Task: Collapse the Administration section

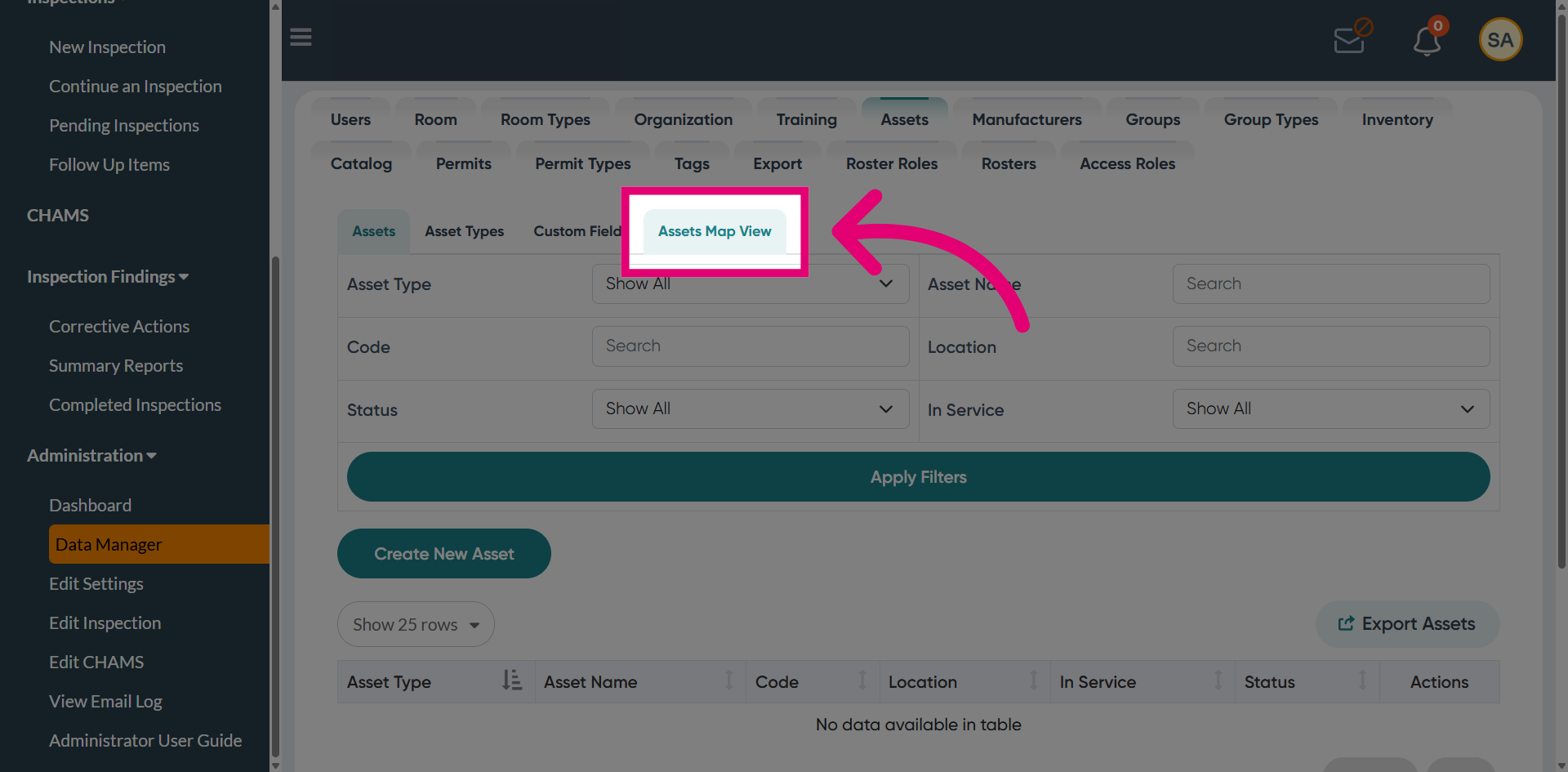Action: coord(91,455)
